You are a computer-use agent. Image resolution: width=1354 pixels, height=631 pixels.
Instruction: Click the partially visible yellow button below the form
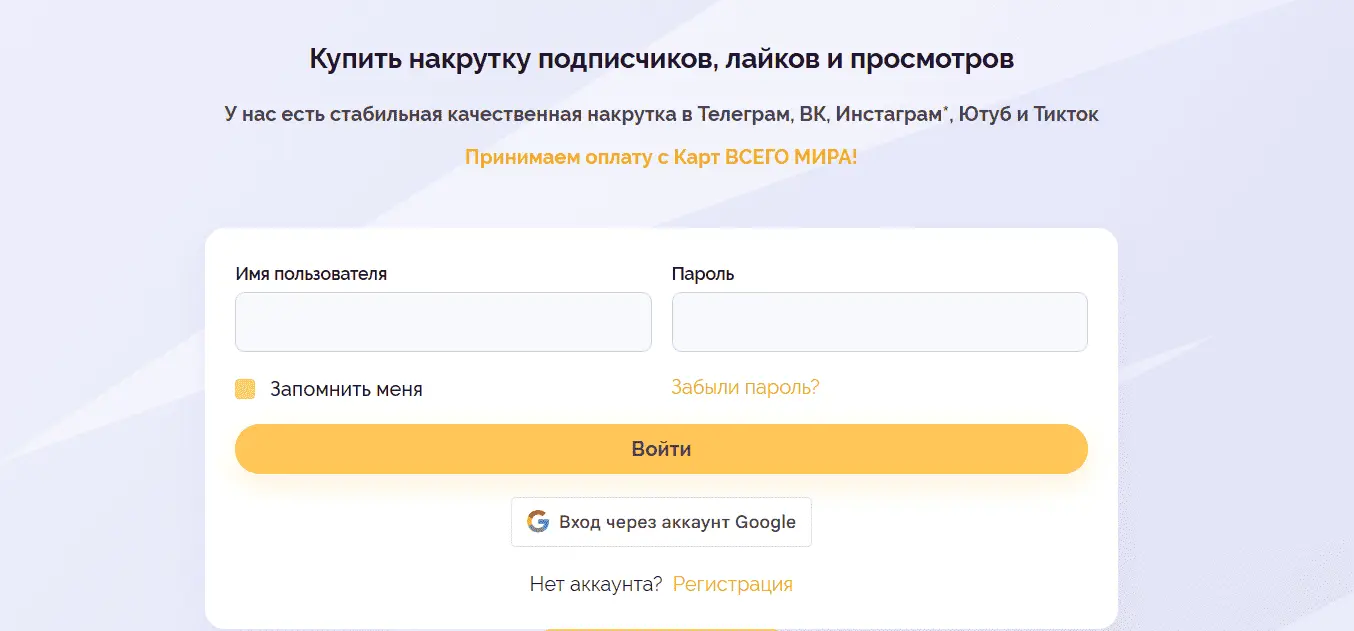click(661, 629)
